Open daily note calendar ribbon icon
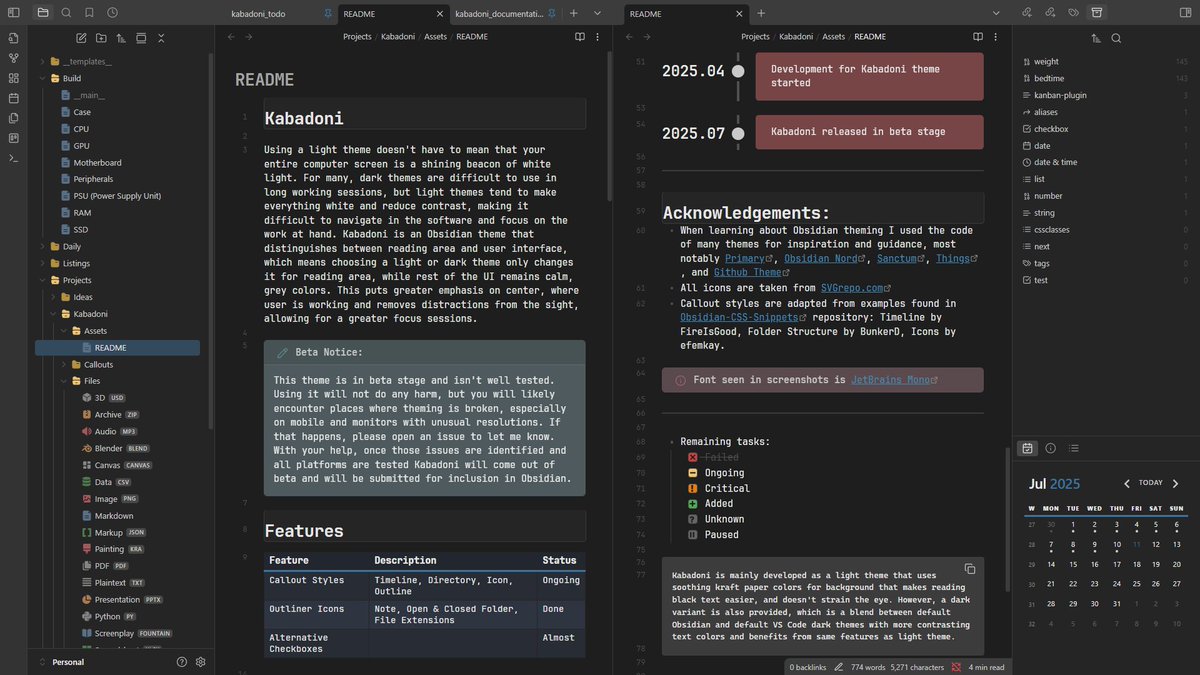The height and width of the screenshot is (675, 1200). click(14, 98)
